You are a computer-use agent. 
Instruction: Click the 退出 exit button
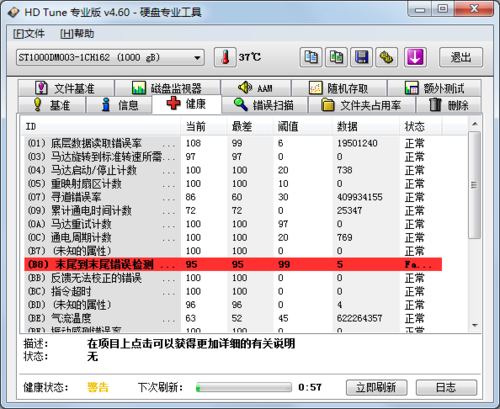[x=461, y=57]
